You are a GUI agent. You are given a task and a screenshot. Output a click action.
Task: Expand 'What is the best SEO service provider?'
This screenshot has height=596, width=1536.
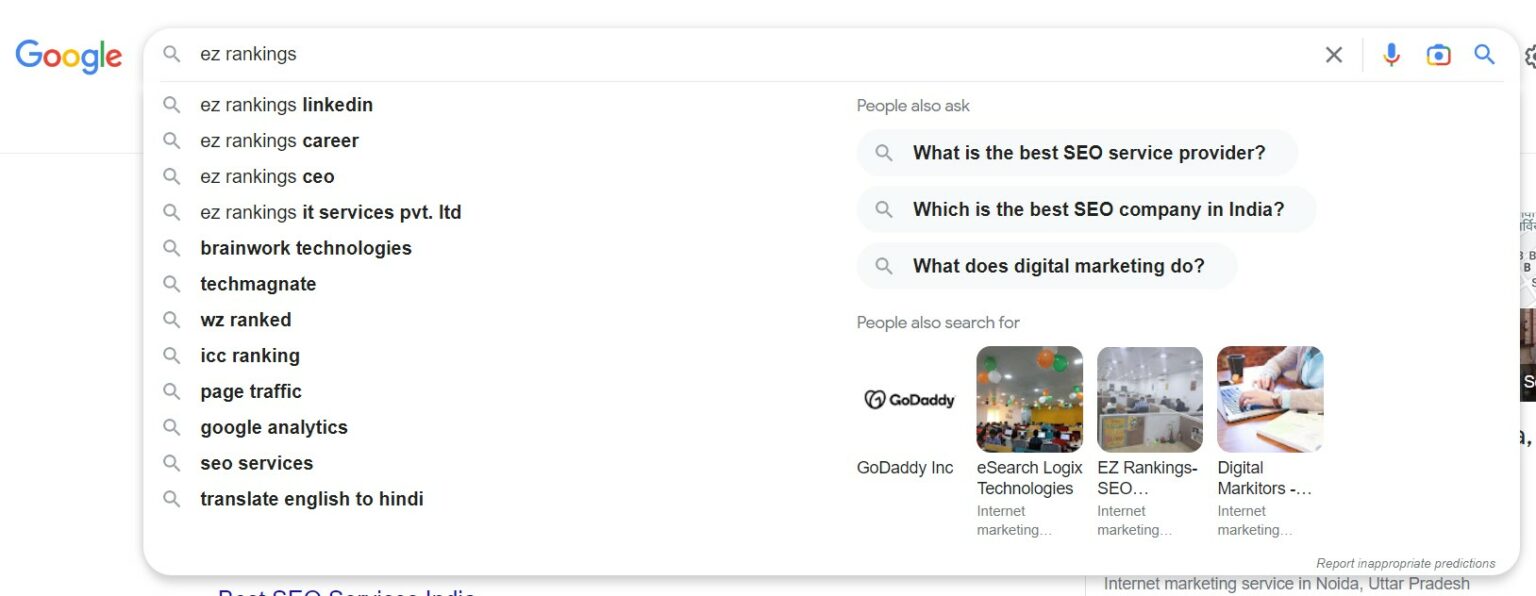coord(1076,152)
